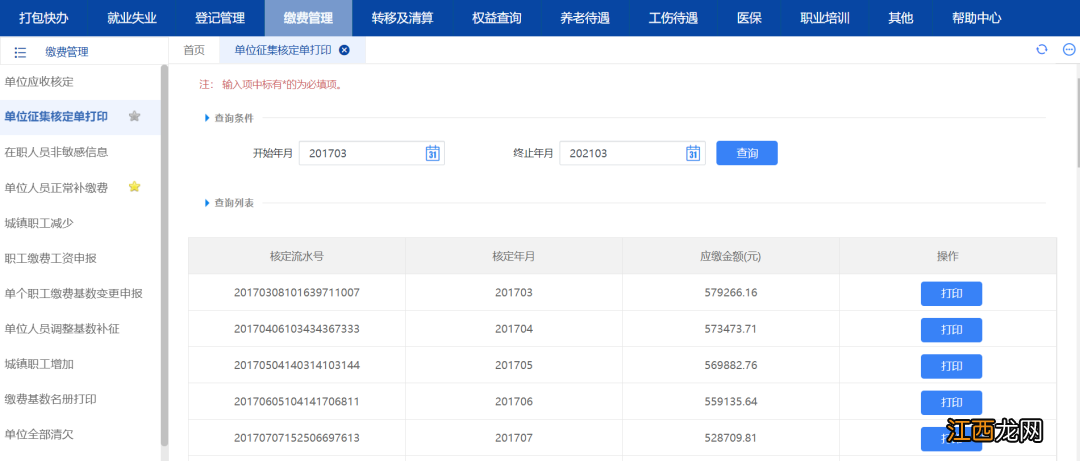Toggle yellow star next to 单位人员正常补缴
The height and width of the screenshot is (461, 1080).
134,187
